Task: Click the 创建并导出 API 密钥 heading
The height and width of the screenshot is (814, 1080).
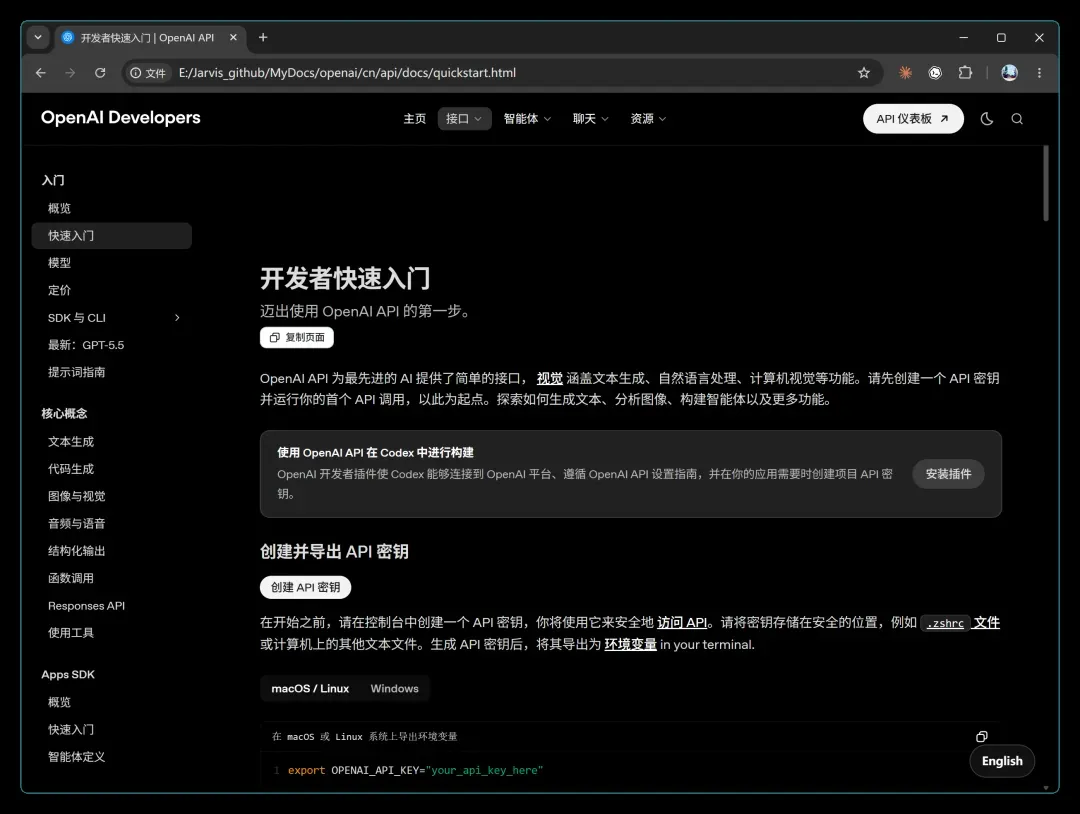Action: click(x=334, y=552)
